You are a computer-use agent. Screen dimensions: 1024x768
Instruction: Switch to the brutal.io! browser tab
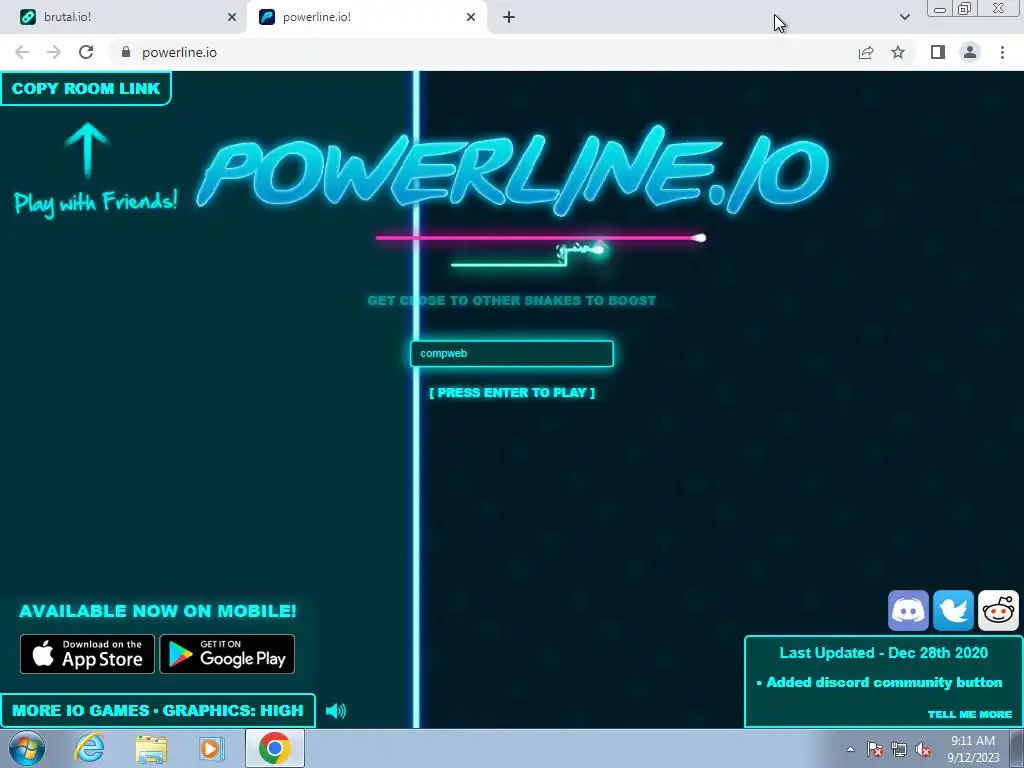pos(124,17)
